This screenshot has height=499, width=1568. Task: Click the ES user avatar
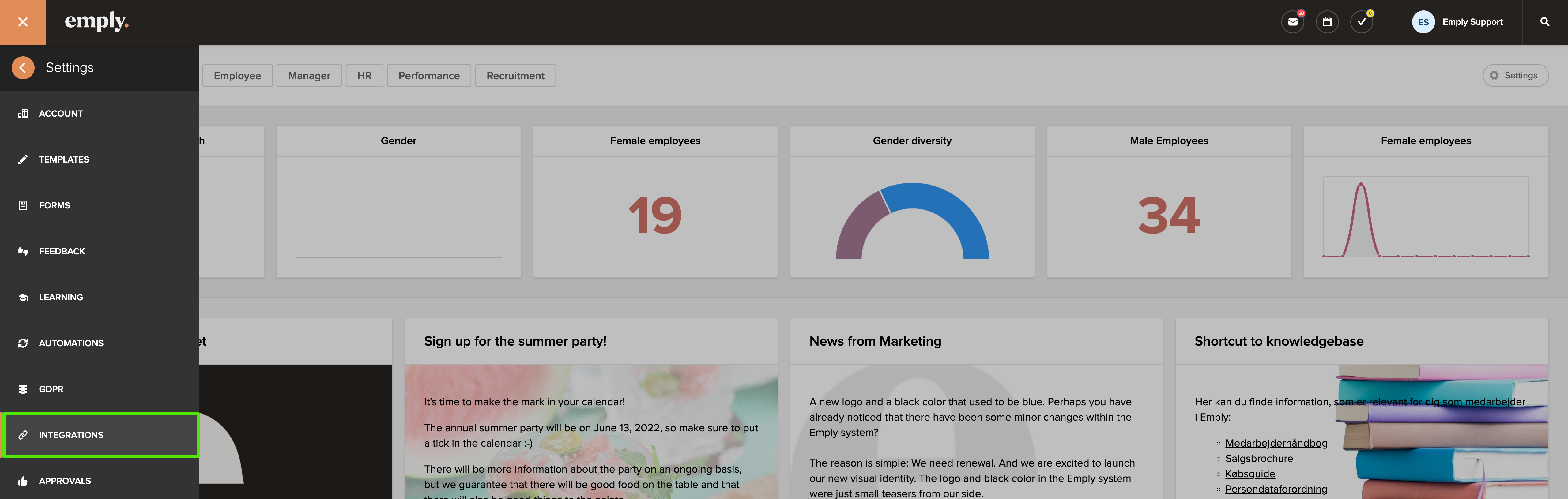click(x=1423, y=22)
